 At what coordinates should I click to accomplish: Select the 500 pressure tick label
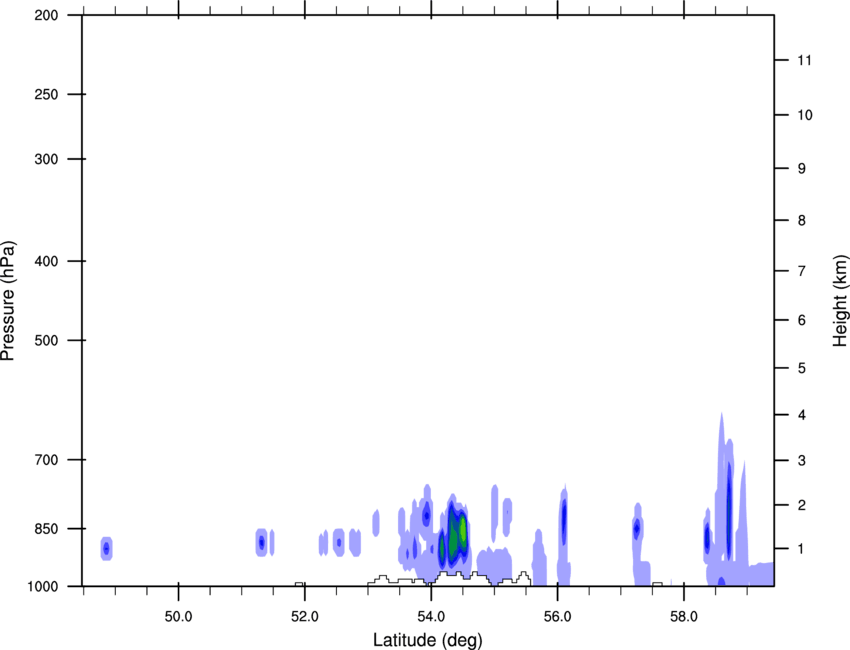point(46,340)
